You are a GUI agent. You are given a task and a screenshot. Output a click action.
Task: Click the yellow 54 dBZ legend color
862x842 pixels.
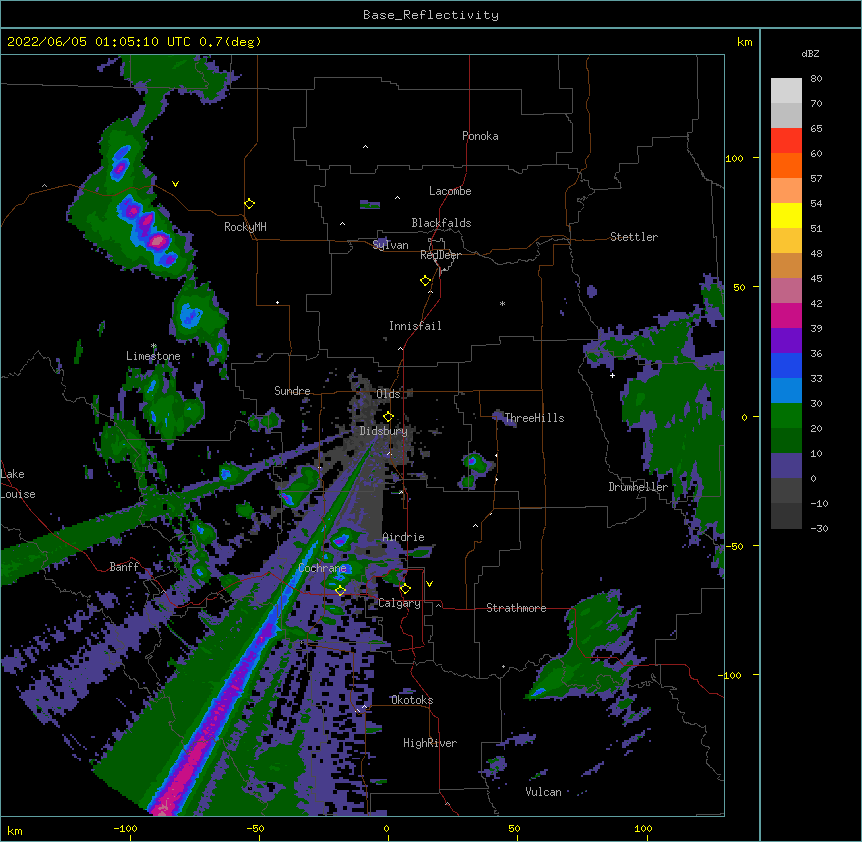coord(786,215)
